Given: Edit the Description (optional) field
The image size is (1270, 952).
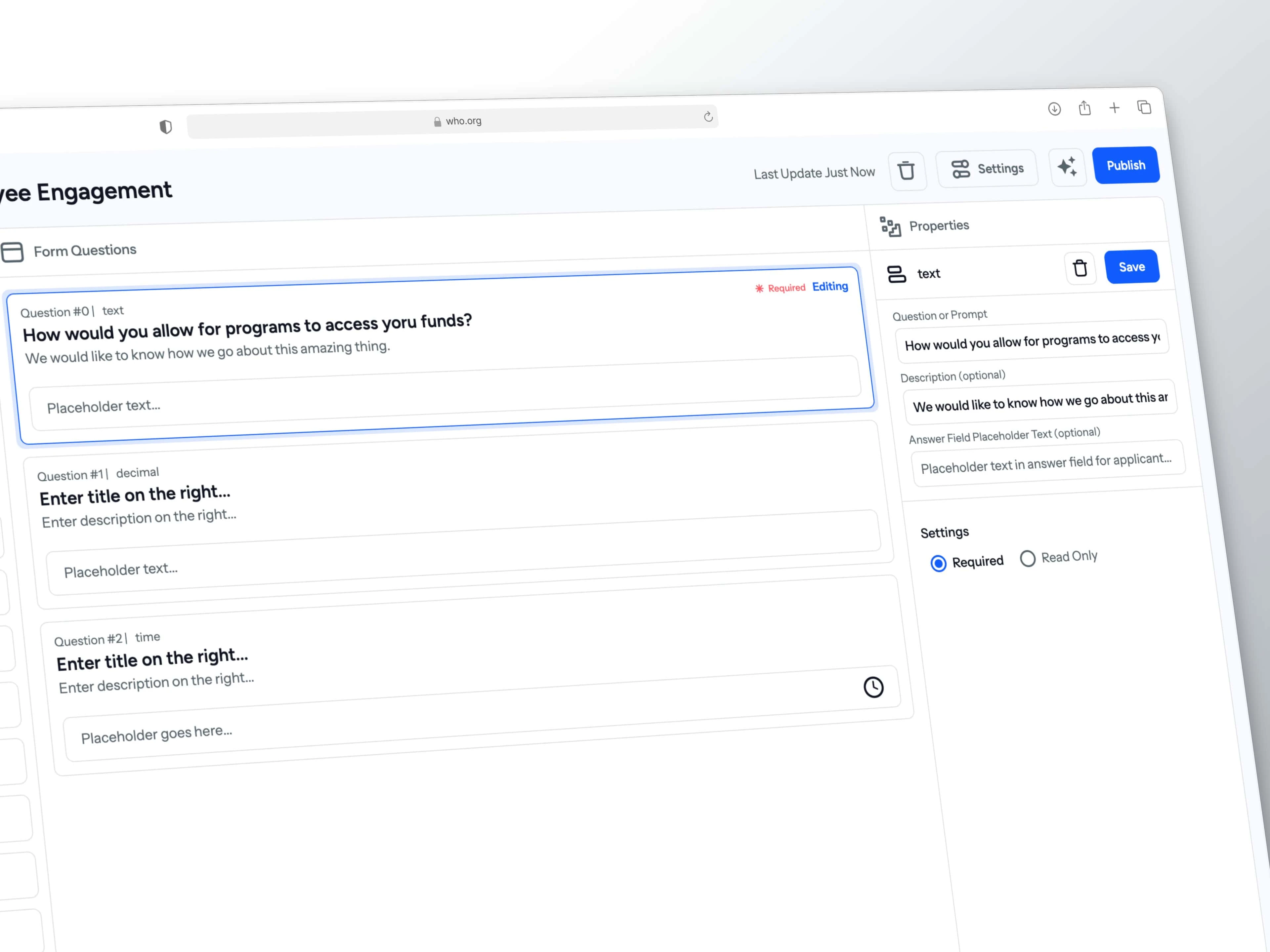Looking at the screenshot, I should pyautogui.click(x=1040, y=402).
